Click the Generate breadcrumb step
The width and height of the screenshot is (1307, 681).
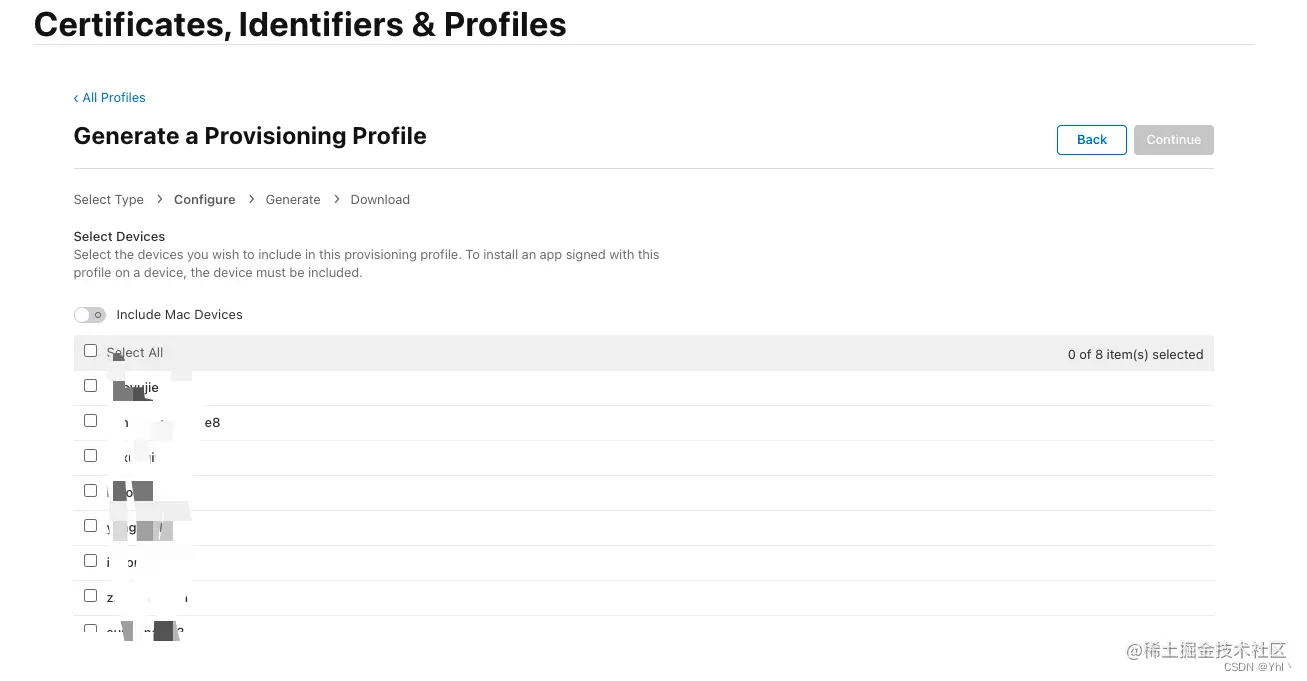click(x=293, y=200)
